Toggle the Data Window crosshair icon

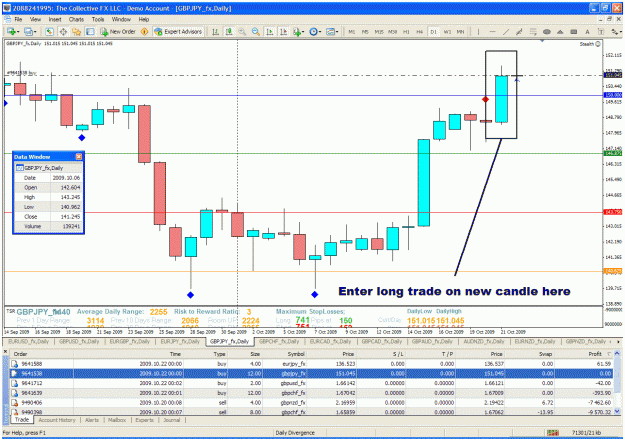pyautogui.click(x=63, y=31)
